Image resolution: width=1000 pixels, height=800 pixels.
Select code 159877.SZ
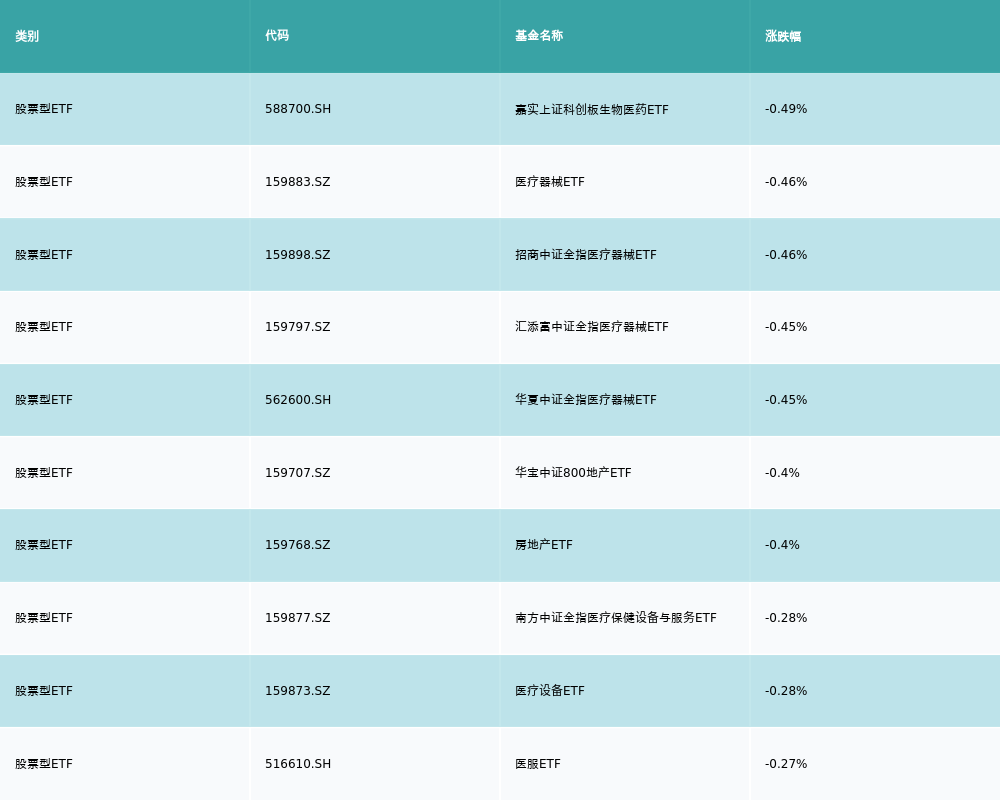[x=297, y=618]
